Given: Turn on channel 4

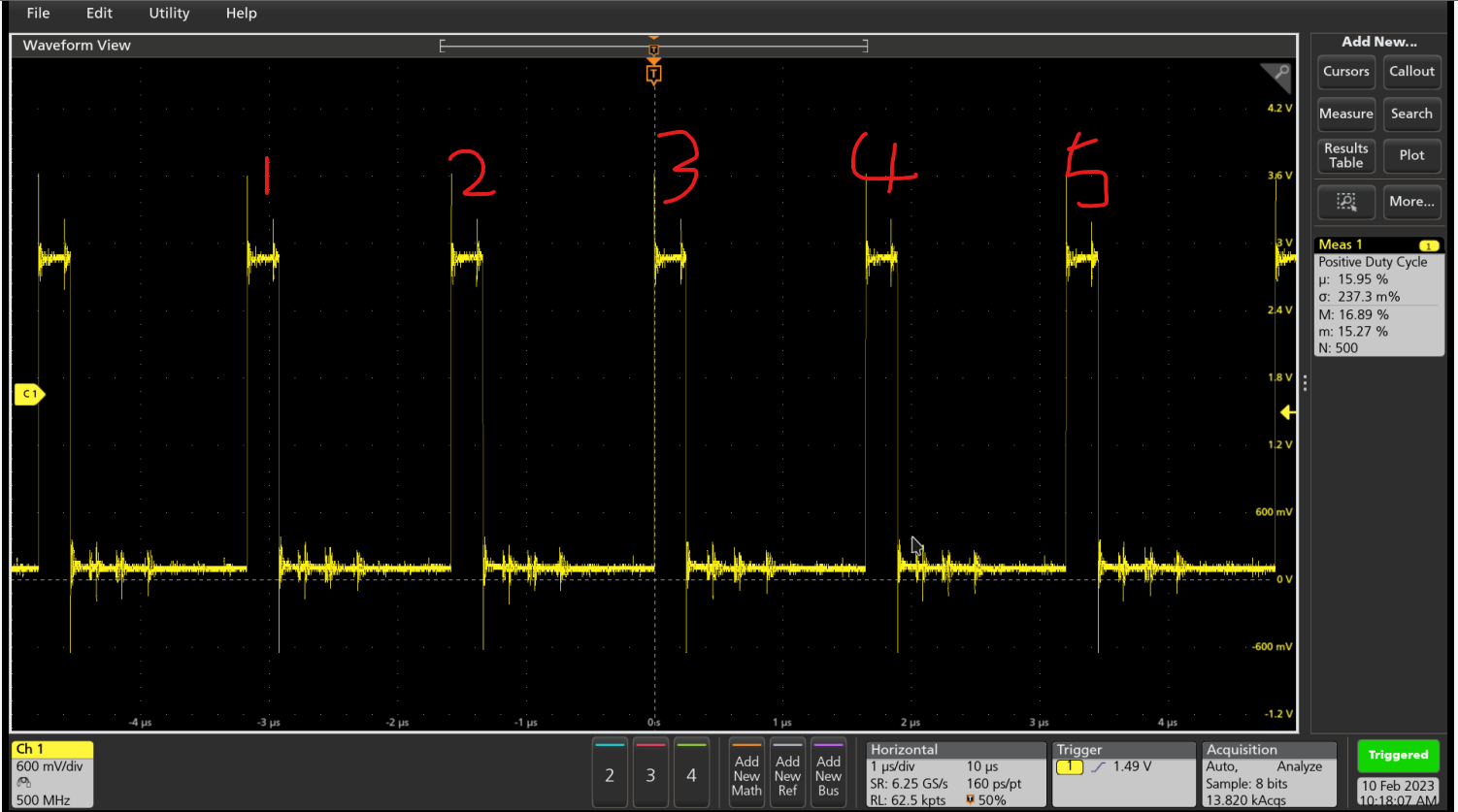Looking at the screenshot, I should pos(691,774).
